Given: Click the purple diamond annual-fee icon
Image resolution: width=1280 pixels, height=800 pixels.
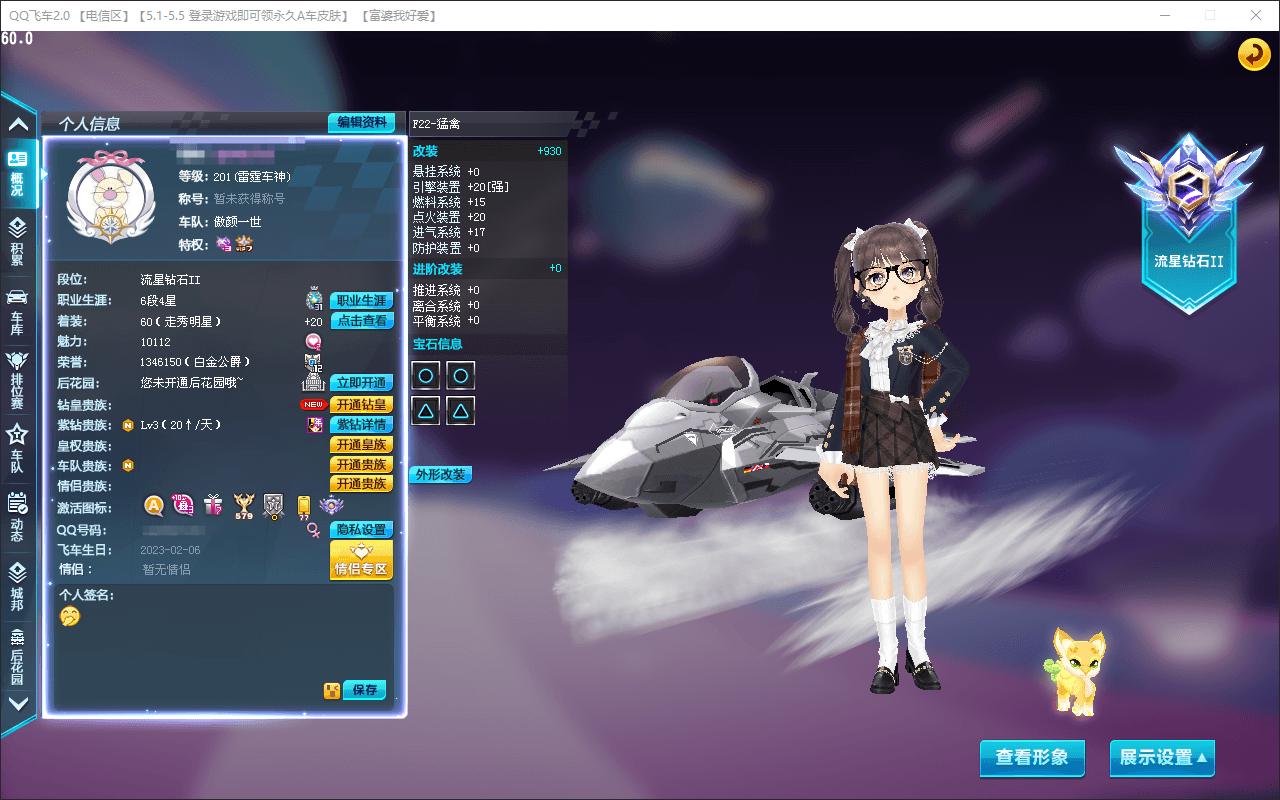Looking at the screenshot, I should point(314,425).
